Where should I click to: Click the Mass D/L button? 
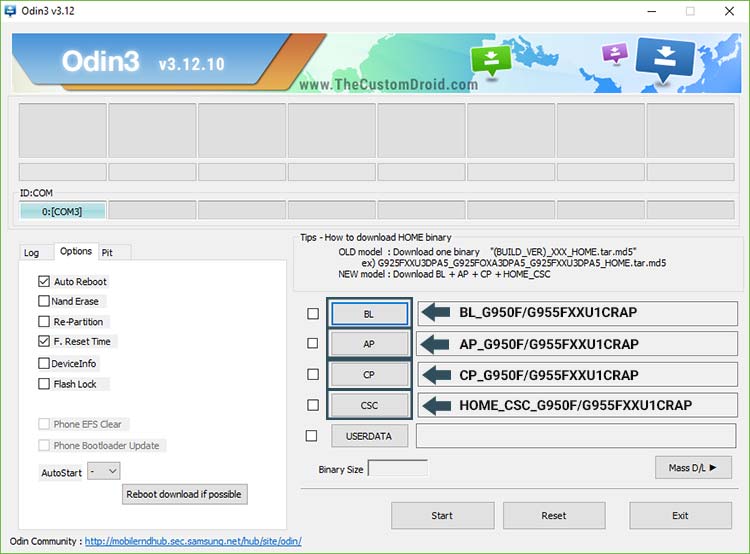[693, 468]
